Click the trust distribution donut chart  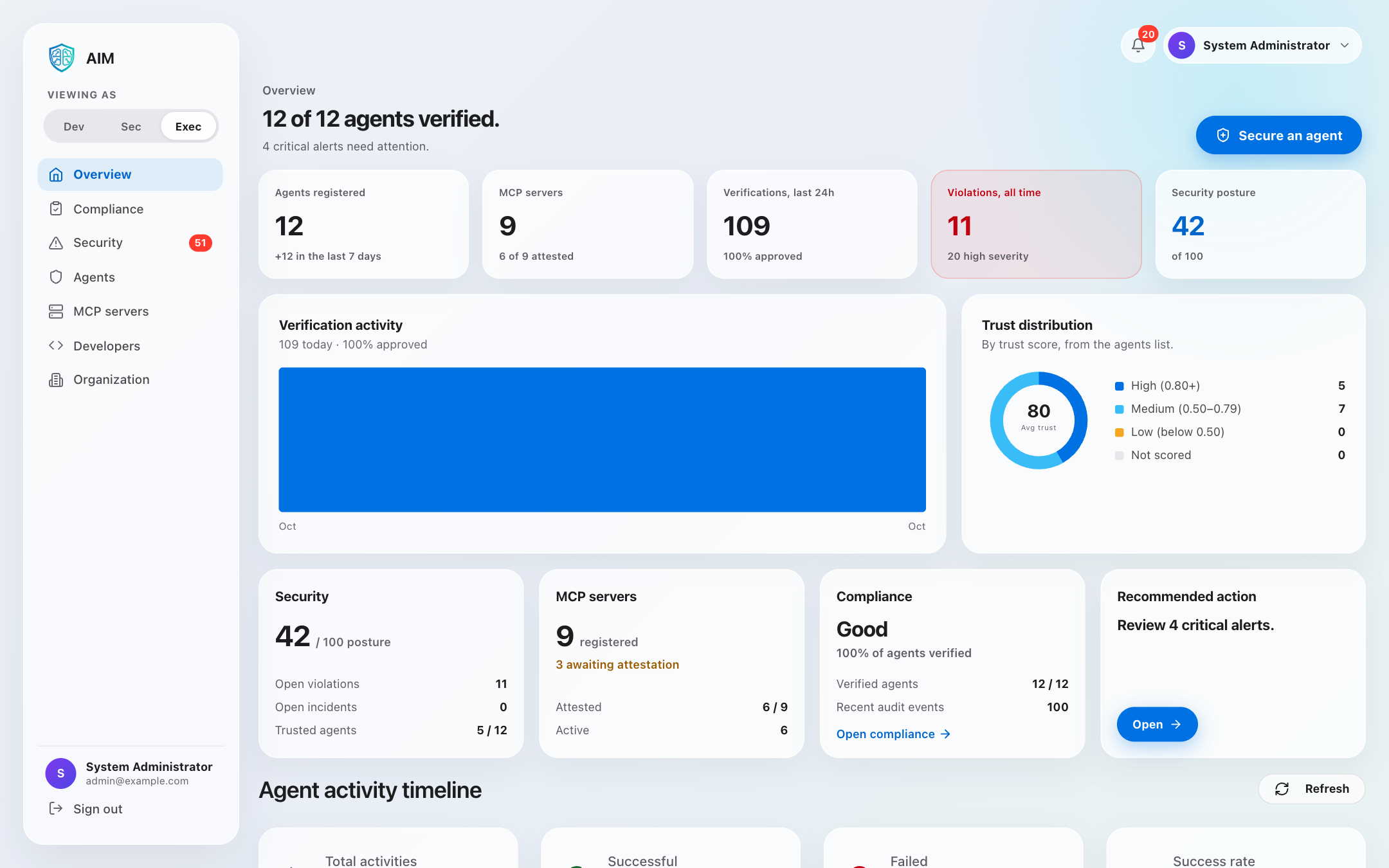pyautogui.click(x=1039, y=420)
